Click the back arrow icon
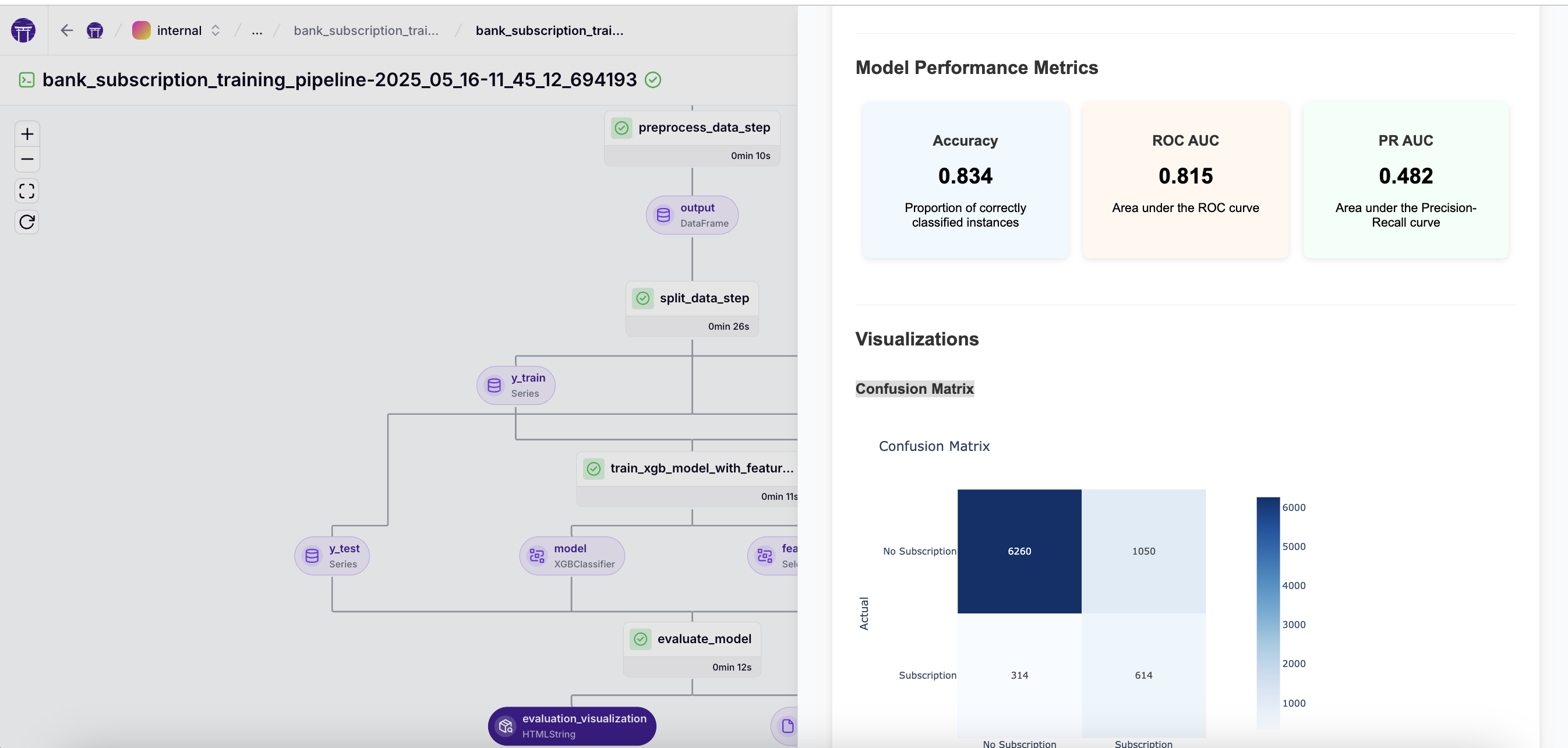1568x748 pixels. point(67,30)
